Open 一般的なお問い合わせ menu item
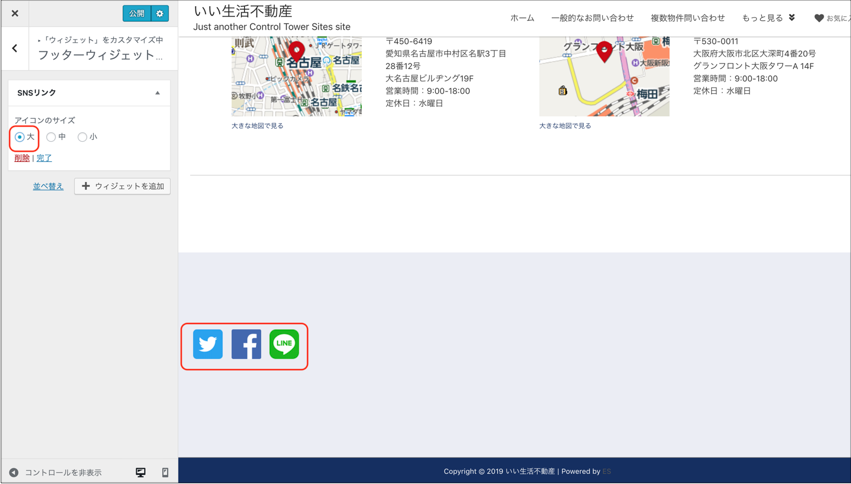 (593, 18)
